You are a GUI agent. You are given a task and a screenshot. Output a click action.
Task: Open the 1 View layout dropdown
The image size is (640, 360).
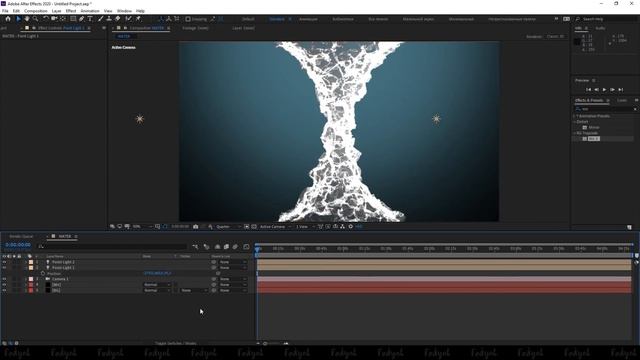point(306,227)
